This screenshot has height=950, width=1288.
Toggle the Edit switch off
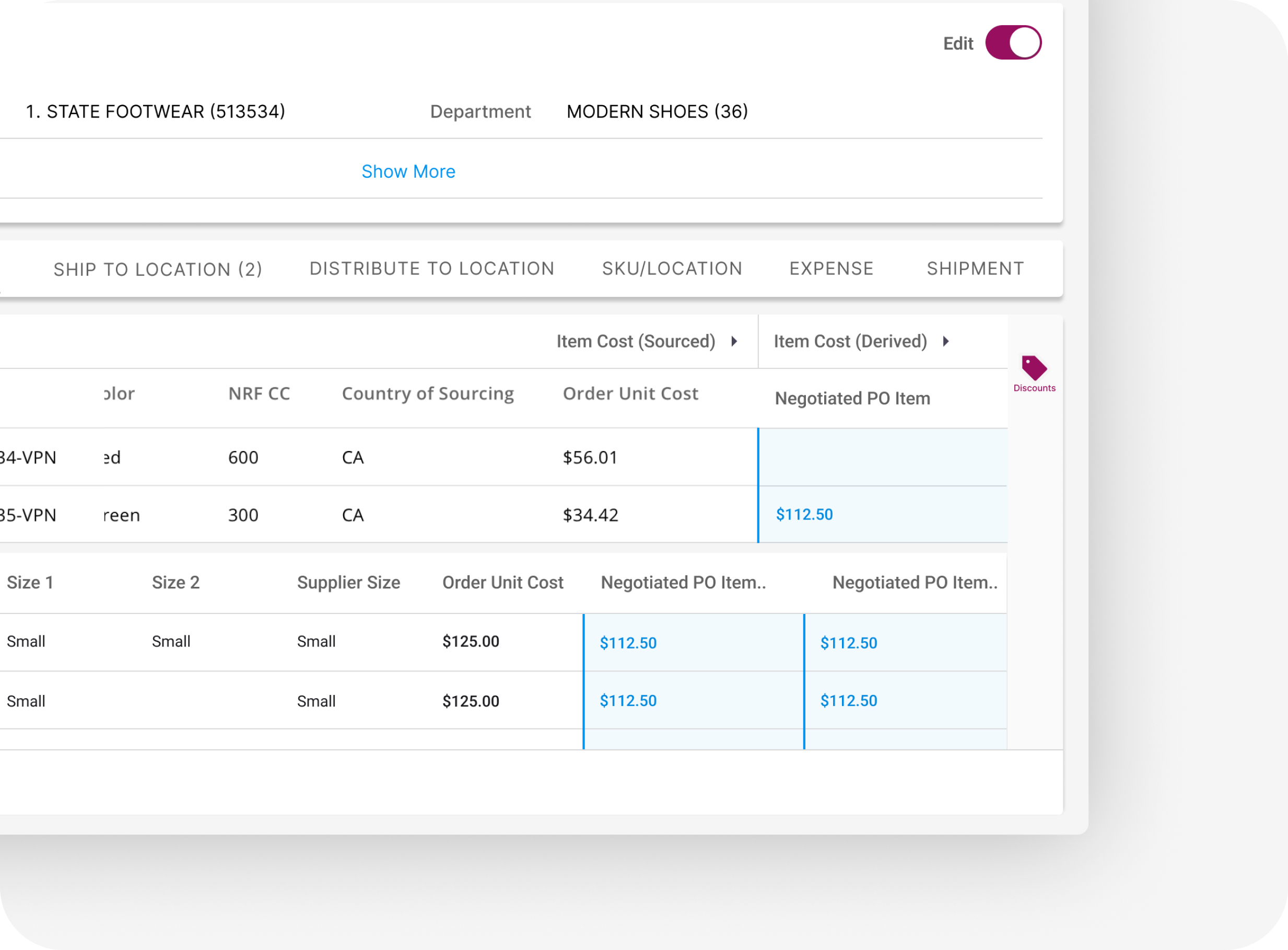1013,42
